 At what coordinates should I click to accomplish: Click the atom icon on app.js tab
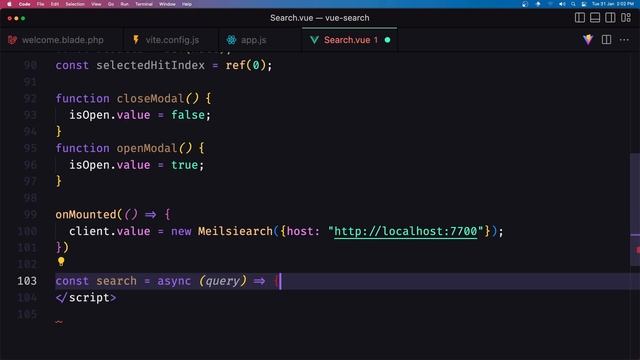coord(231,40)
